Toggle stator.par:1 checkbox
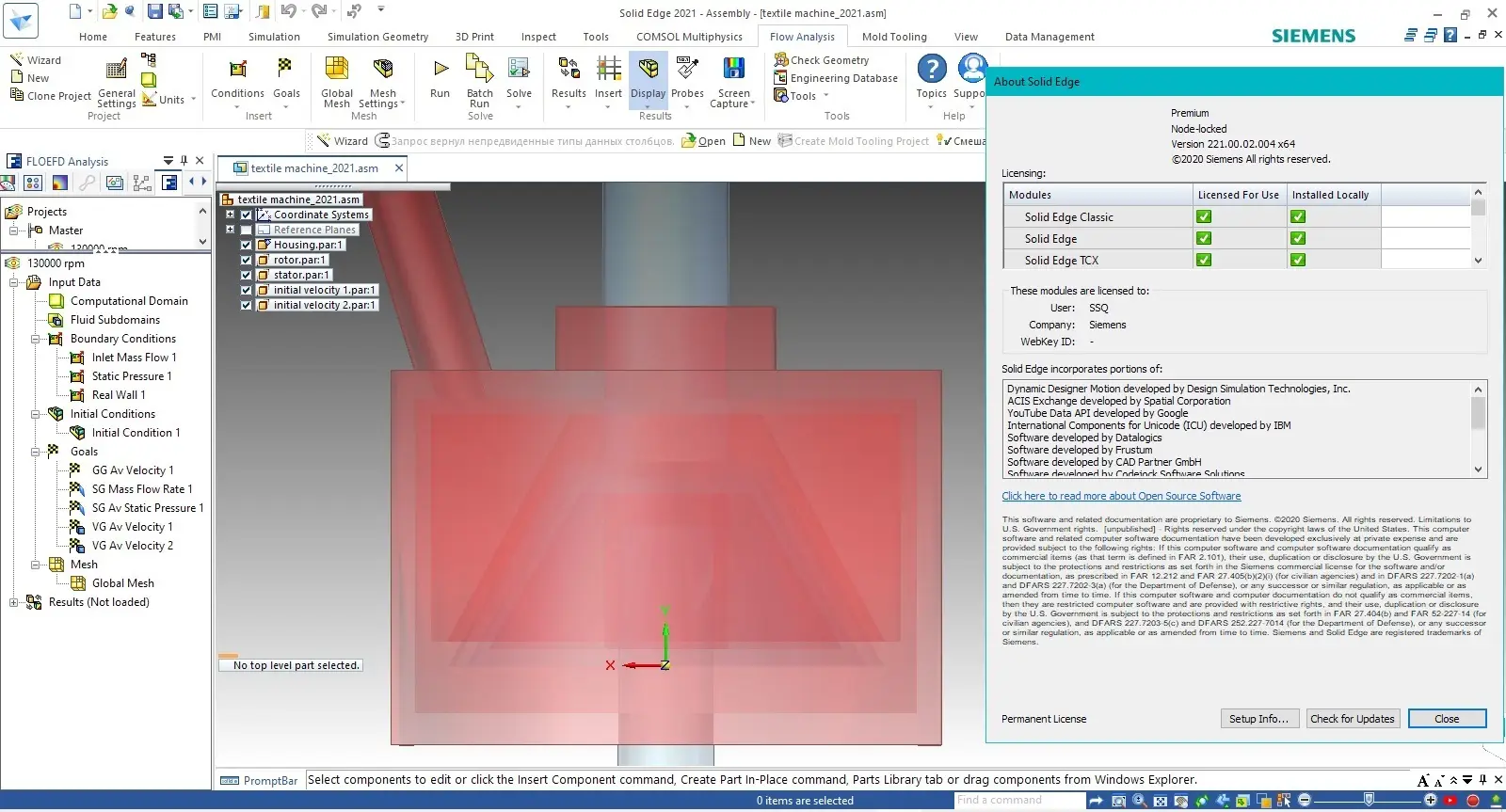1506x812 pixels. (246, 275)
